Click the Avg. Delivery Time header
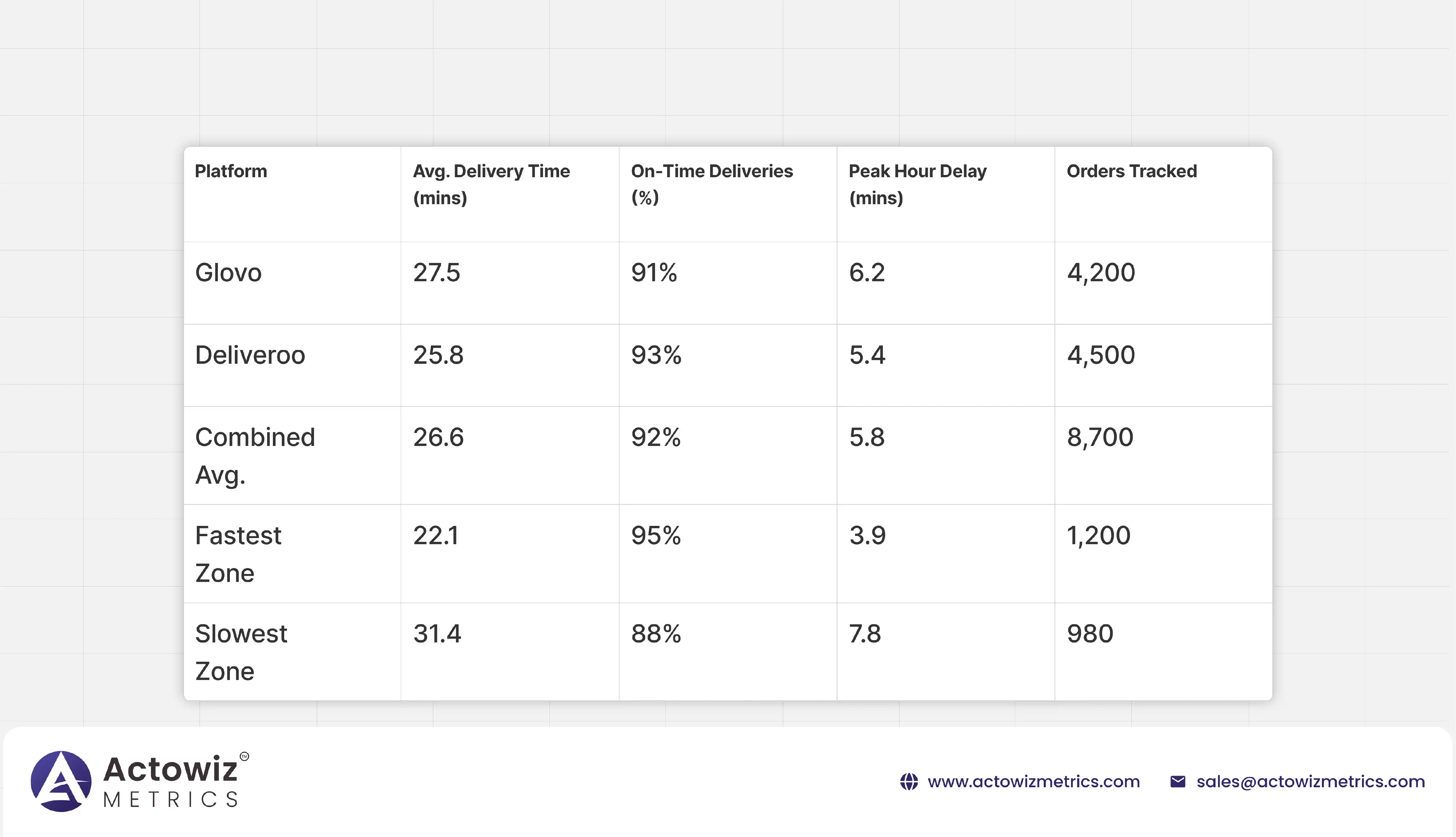 (x=491, y=184)
